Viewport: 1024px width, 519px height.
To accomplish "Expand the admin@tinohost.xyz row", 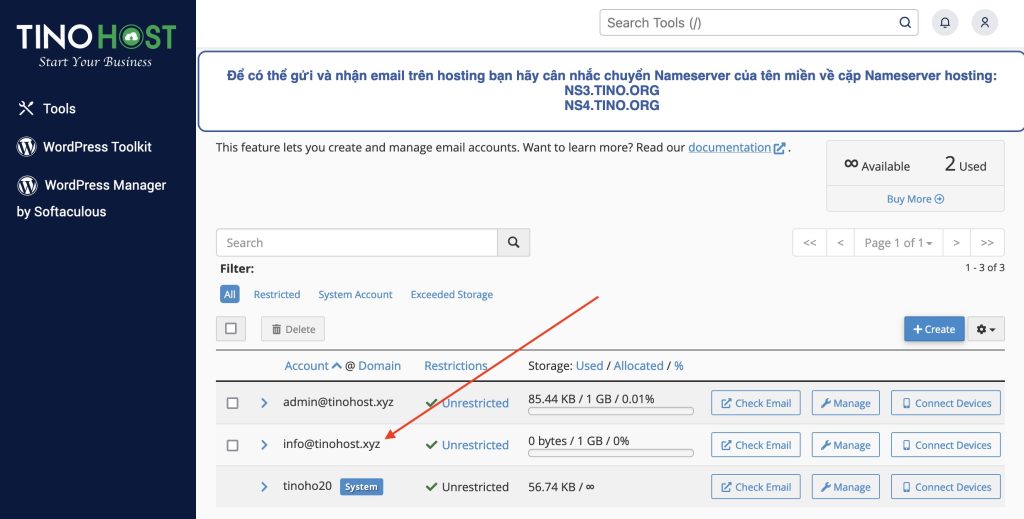I will pos(264,403).
